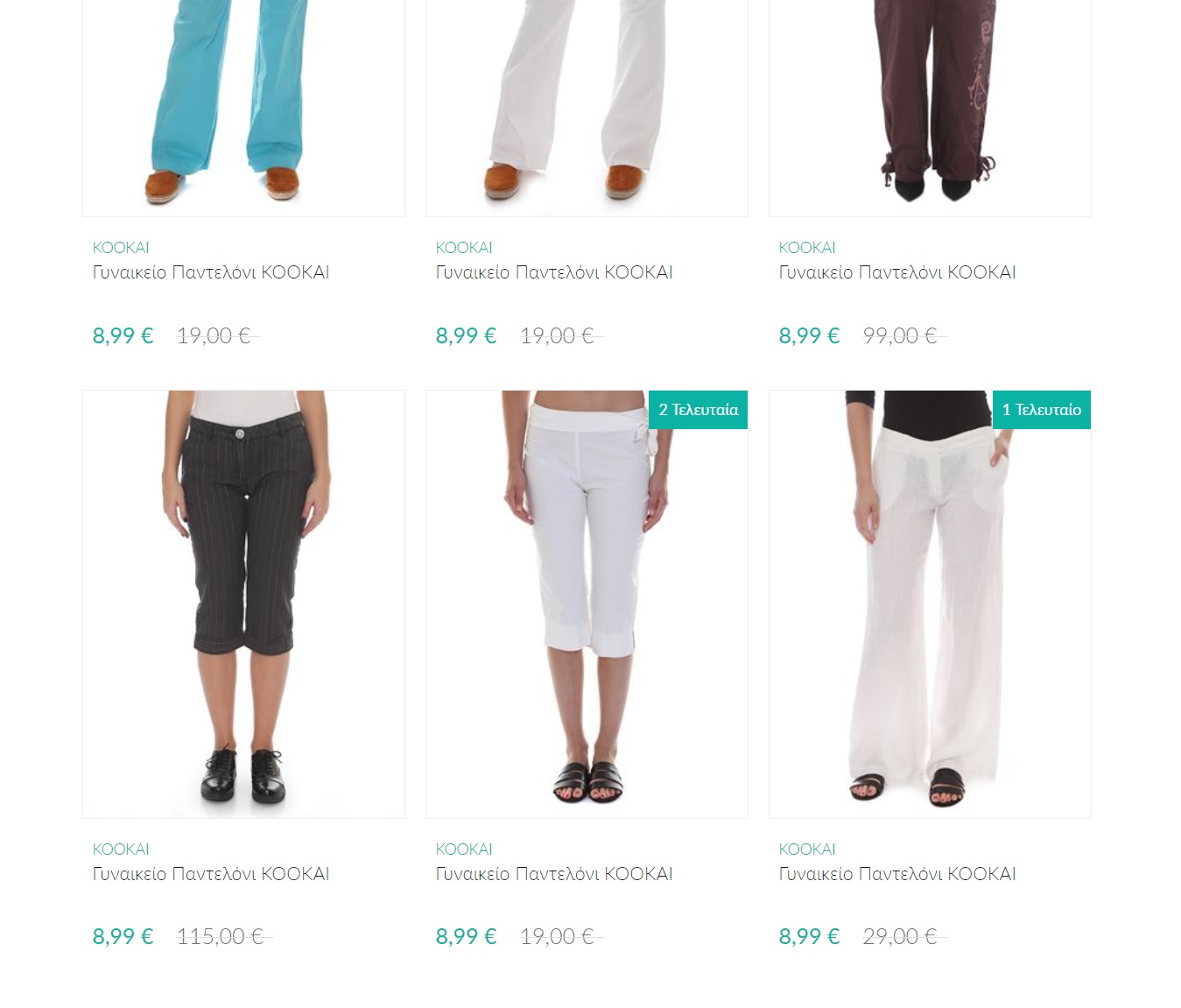Click the '1 Τελευταίο' stock badge

click(x=1042, y=410)
